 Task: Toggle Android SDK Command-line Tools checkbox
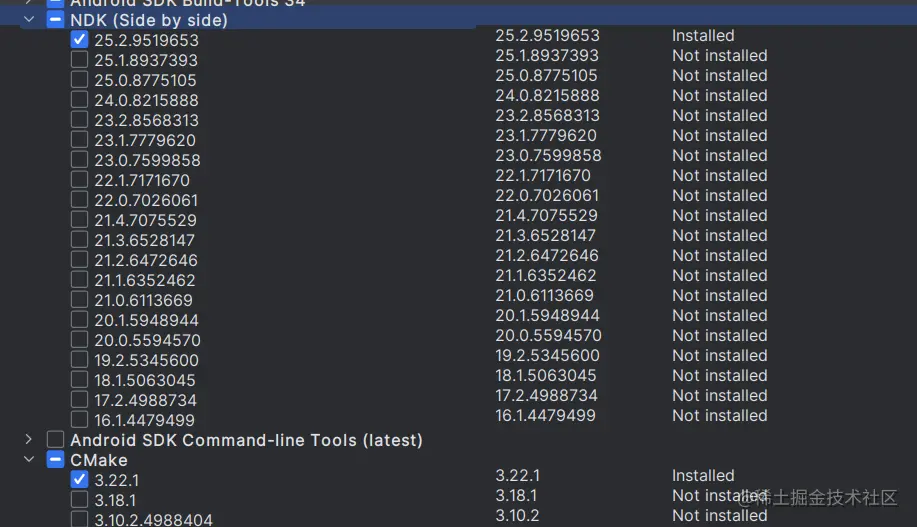56,439
